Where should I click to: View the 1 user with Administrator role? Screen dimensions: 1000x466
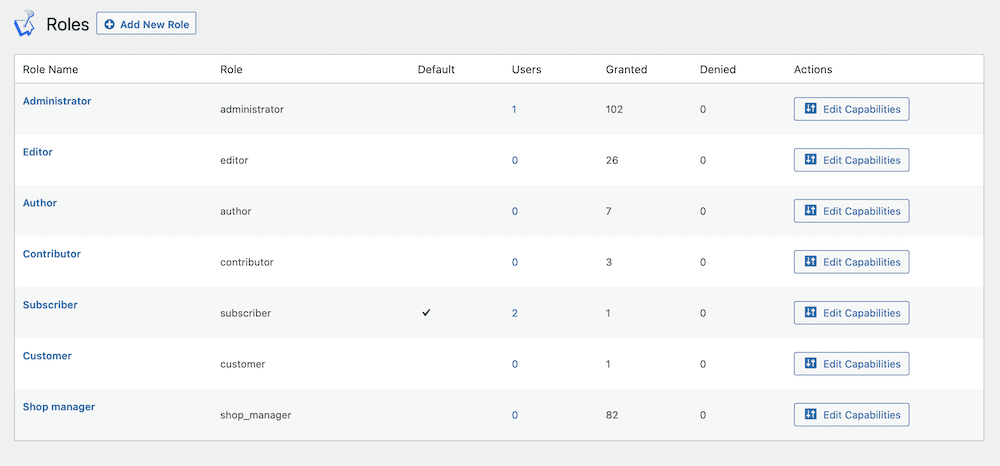pyautogui.click(x=514, y=109)
